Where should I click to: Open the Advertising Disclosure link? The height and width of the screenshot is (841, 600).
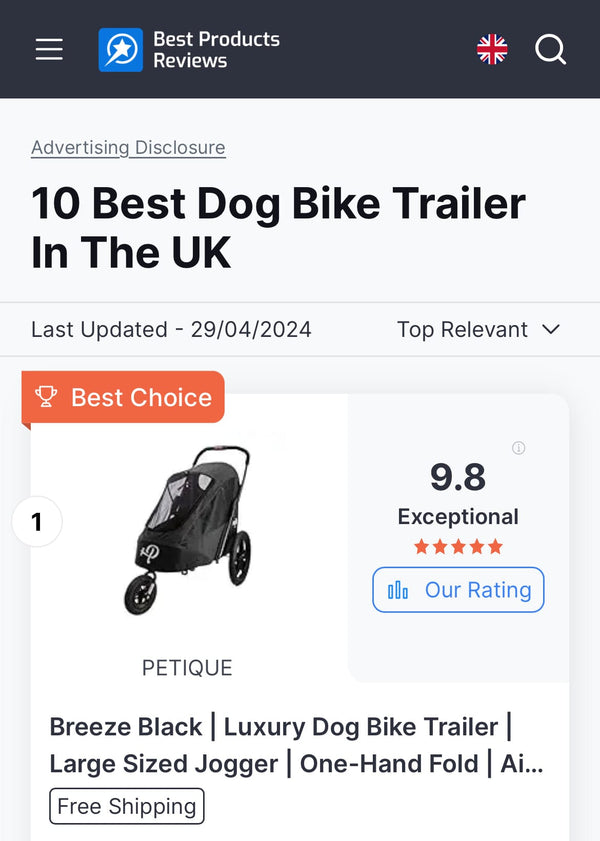128,147
